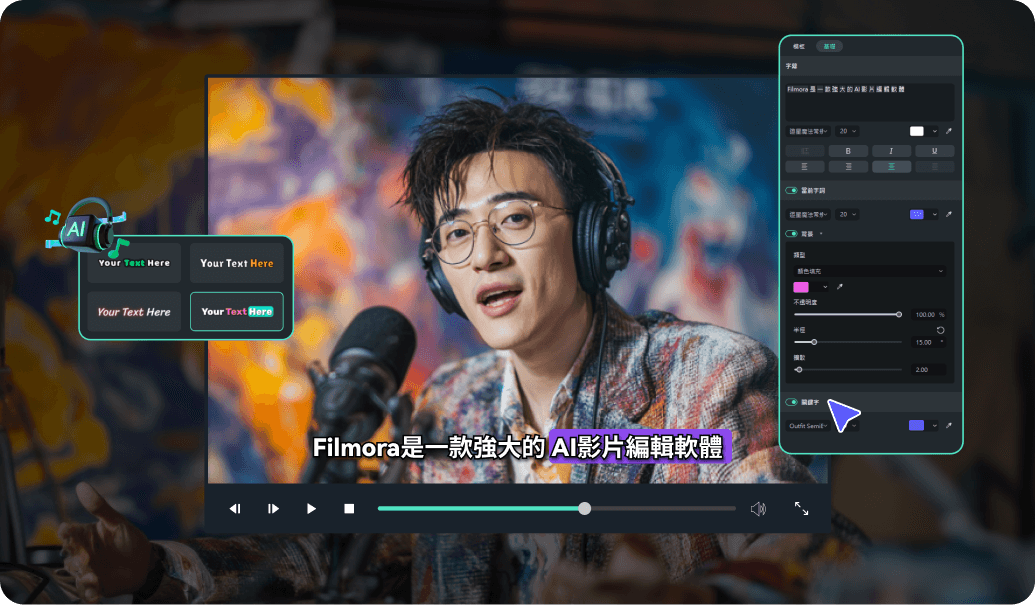Toggle the 關鍵字 keyword switch
Image resolution: width=1035 pixels, height=605 pixels.
pyautogui.click(x=791, y=402)
